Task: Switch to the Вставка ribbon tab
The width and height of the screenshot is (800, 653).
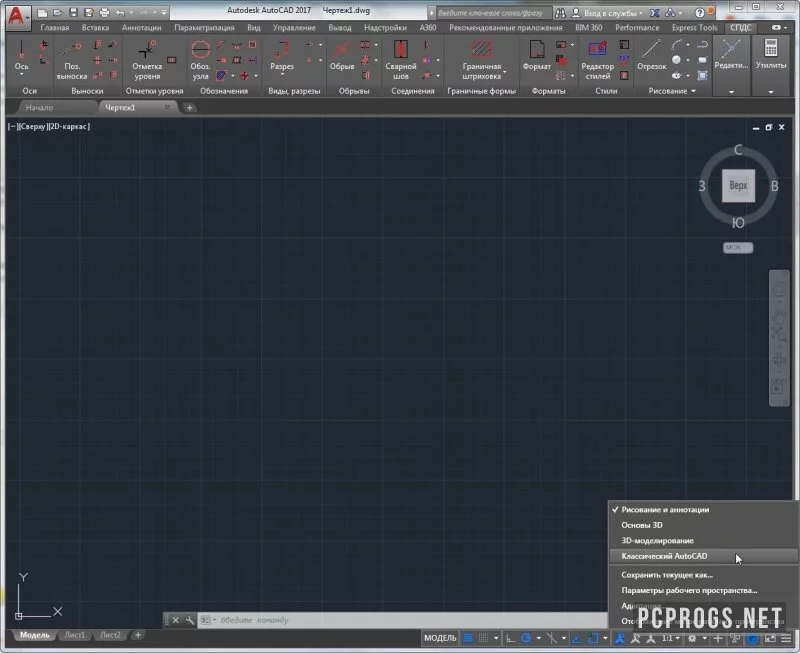Action: [95, 28]
